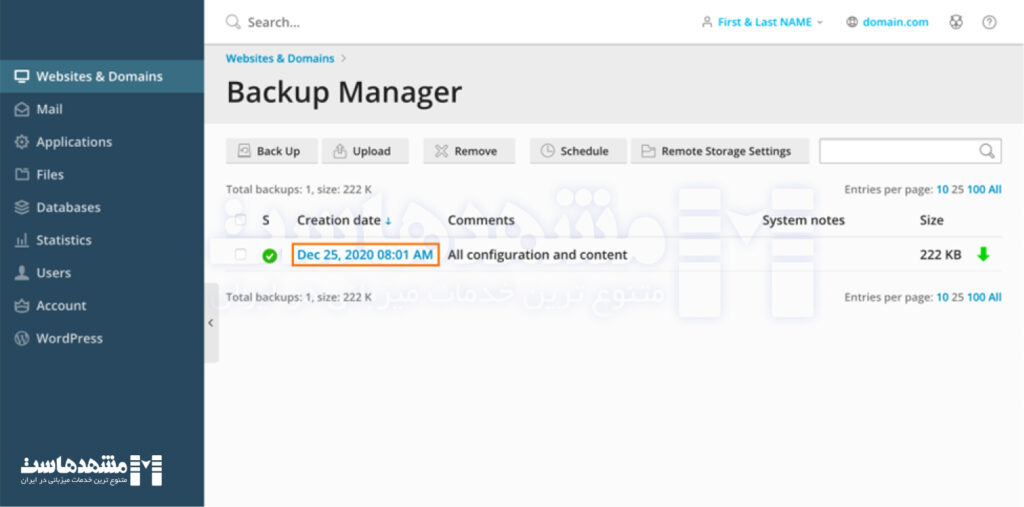Screen dimensions: 1024x507
Task: Open the Dec 25, 2020 08:01 AM backup link
Action: (x=365, y=255)
